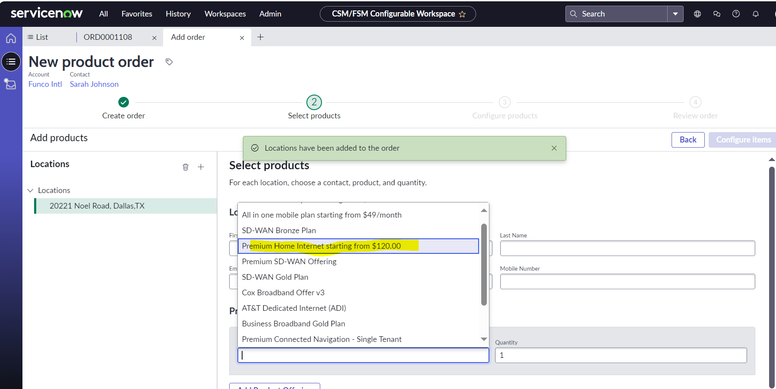Select Premium Connected Navigation - Single Tenant
The height and width of the screenshot is (389, 776).
[359, 339]
